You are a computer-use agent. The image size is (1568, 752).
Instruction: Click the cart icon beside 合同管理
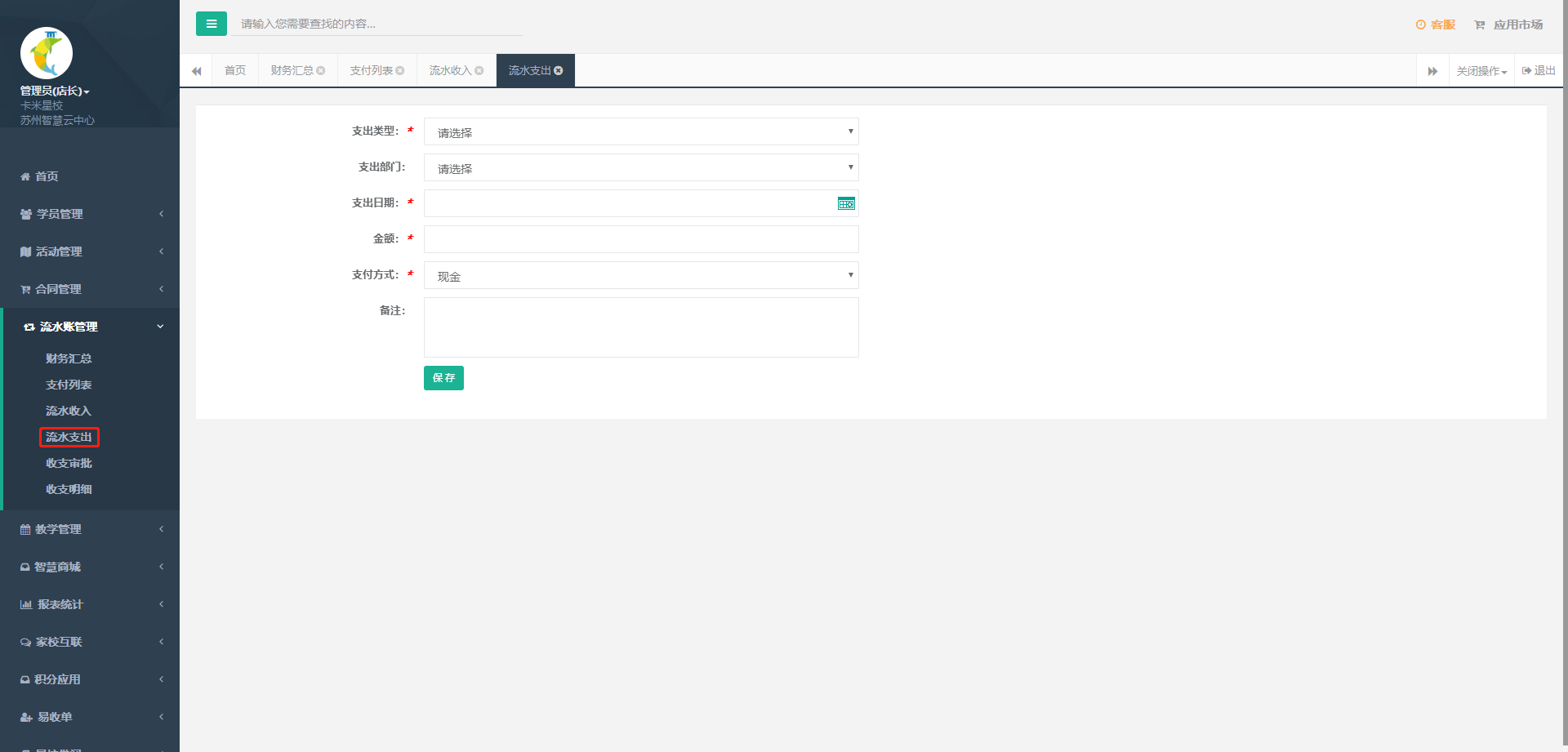(x=25, y=289)
